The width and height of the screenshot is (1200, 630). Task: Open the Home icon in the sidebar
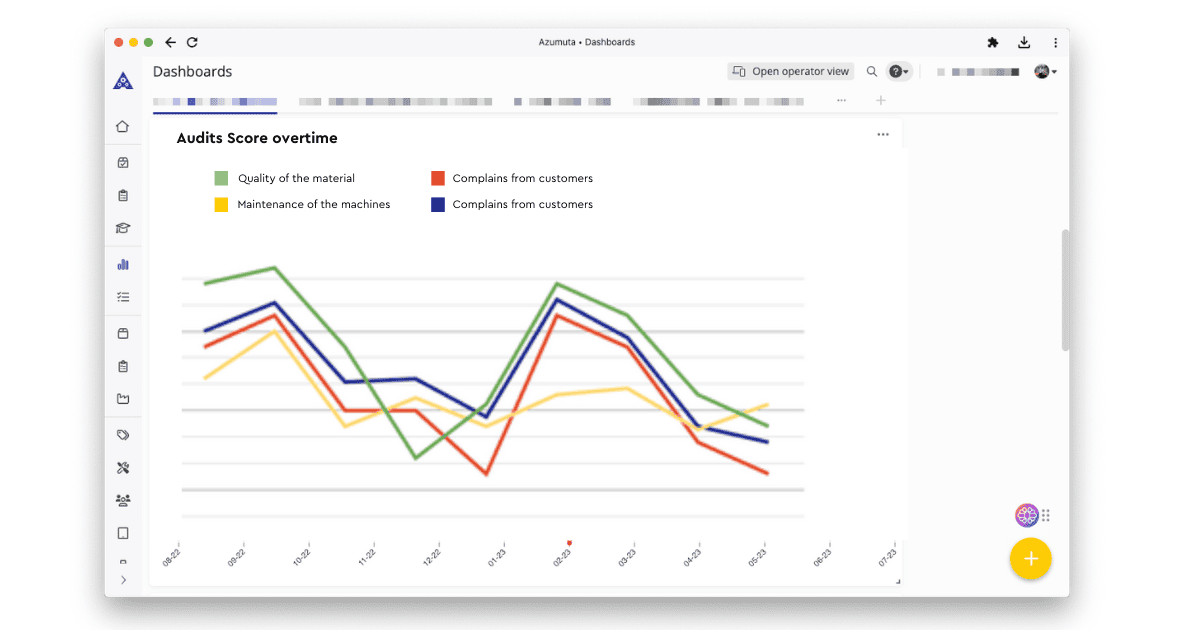coord(123,127)
